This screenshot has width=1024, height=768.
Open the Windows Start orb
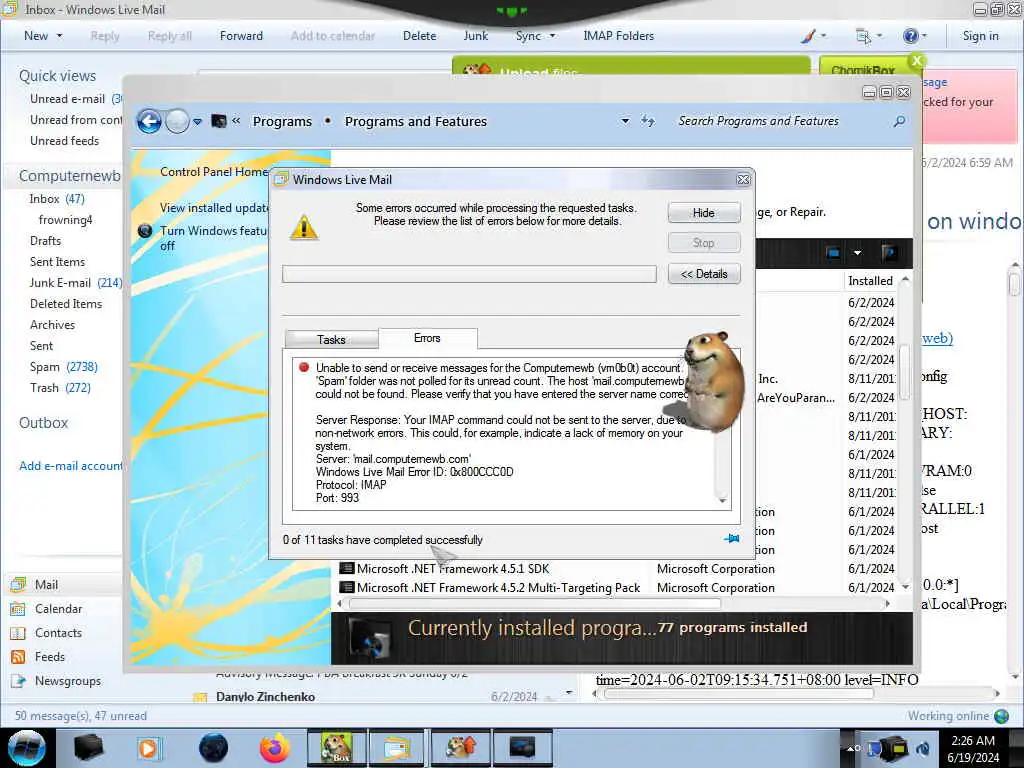click(27, 748)
